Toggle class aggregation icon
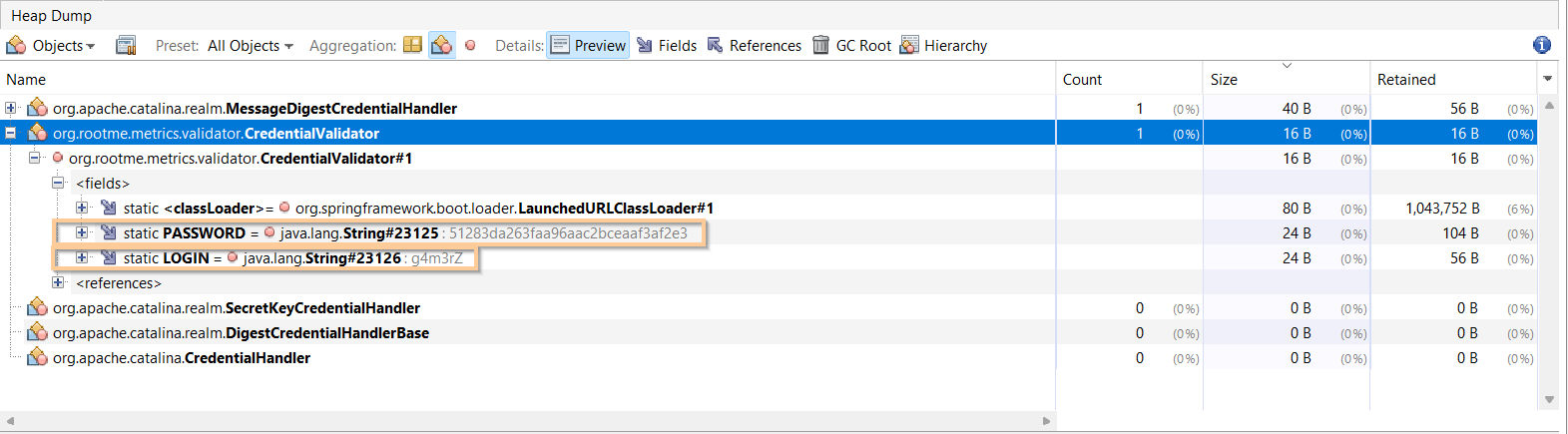 [441, 46]
